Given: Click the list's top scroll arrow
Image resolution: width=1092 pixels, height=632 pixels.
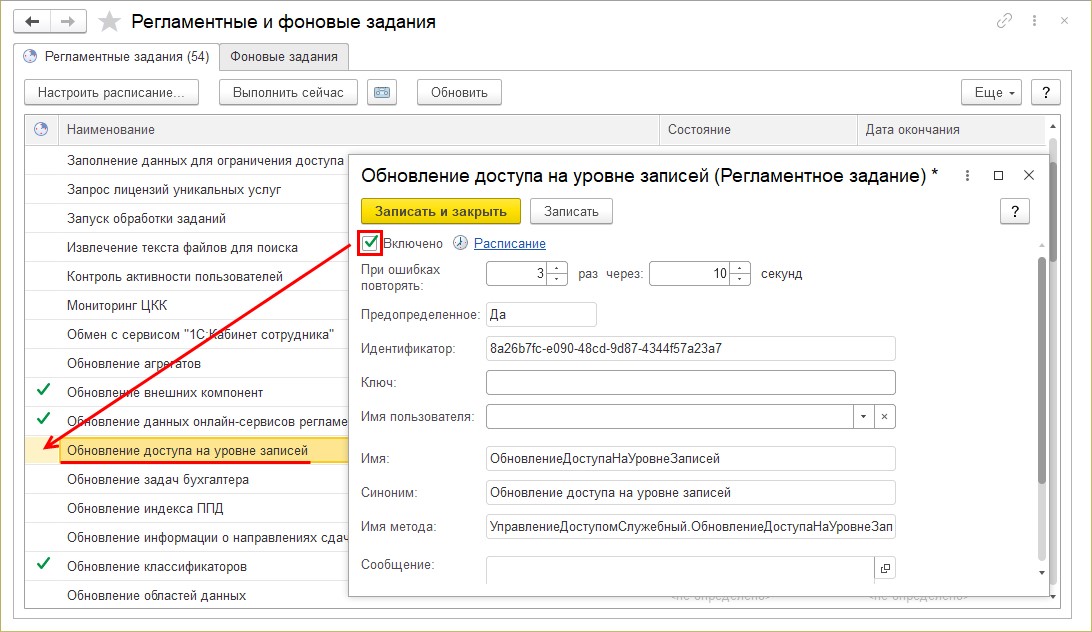Looking at the screenshot, I should click(1053, 126).
